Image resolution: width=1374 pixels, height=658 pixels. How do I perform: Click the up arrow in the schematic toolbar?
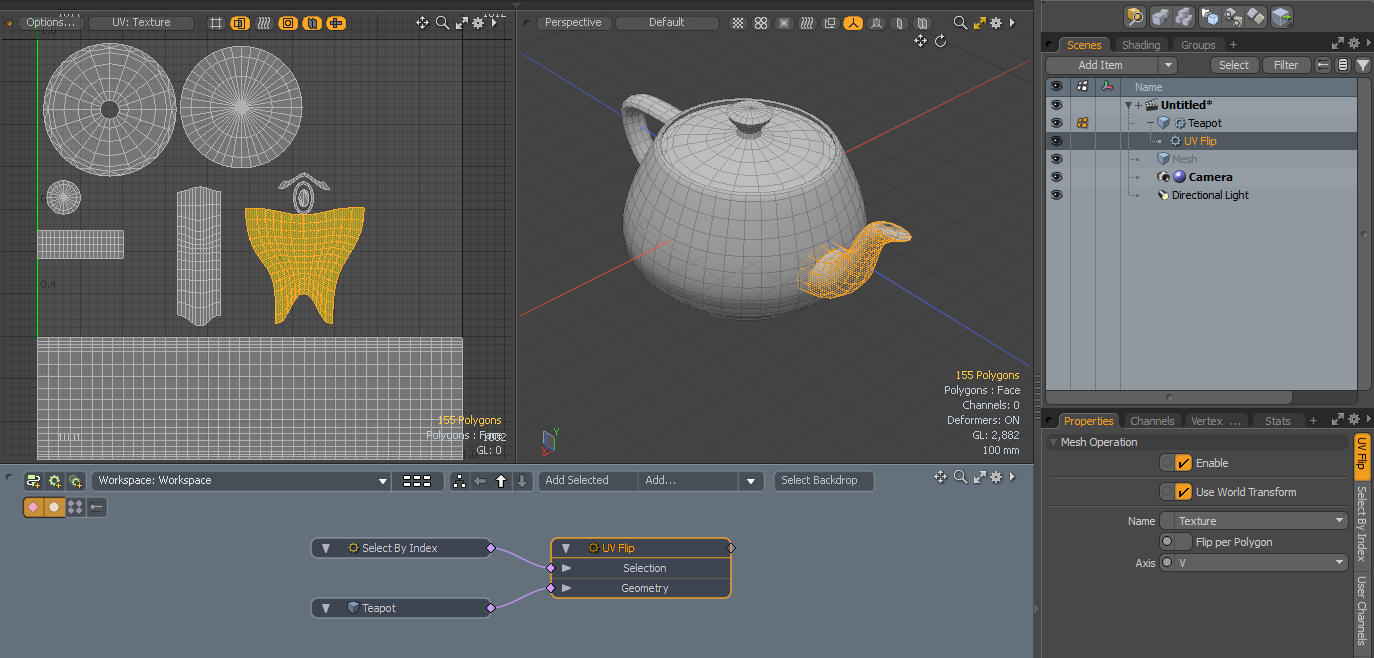[x=501, y=481]
